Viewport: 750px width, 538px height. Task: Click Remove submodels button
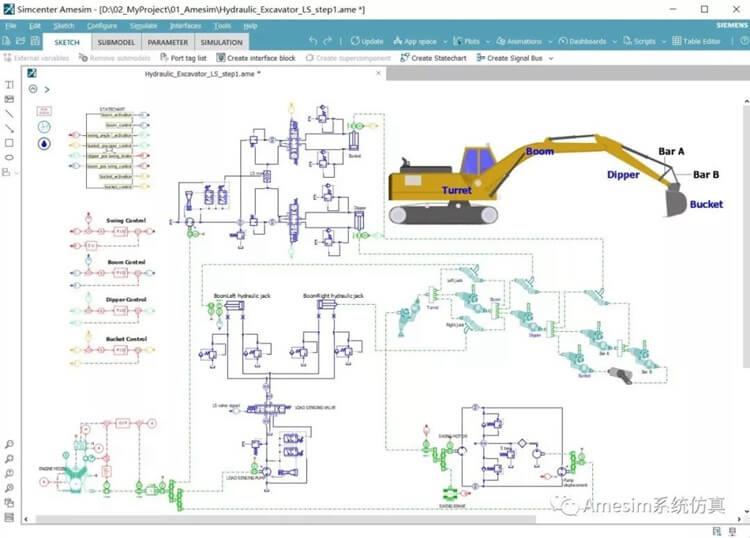click(114, 58)
